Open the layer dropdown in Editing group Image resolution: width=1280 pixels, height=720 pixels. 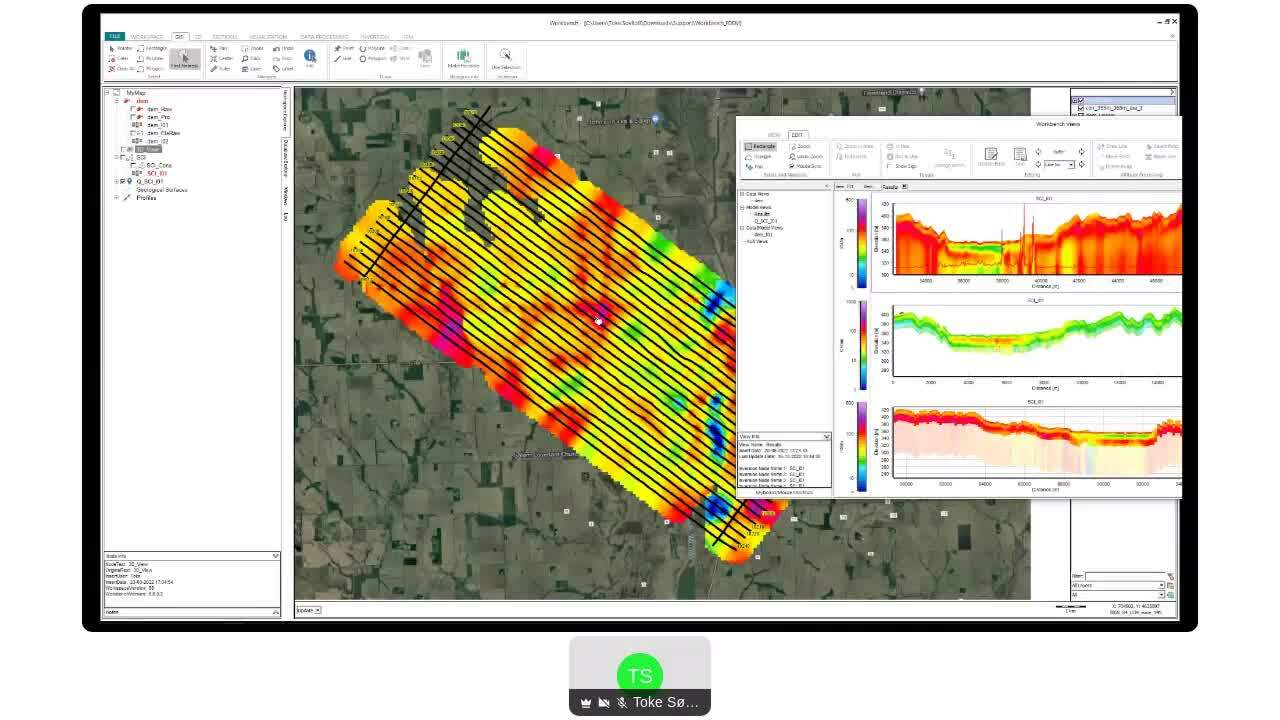tap(1059, 164)
